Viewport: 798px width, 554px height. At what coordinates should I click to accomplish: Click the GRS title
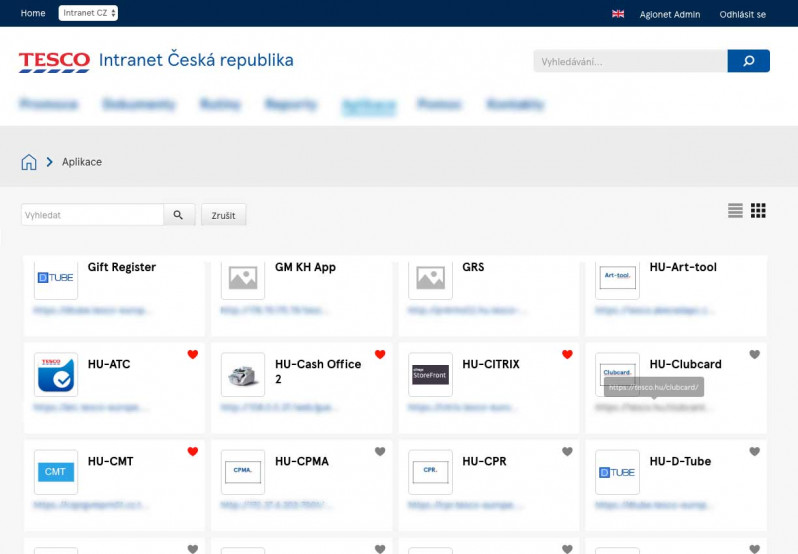tap(473, 267)
